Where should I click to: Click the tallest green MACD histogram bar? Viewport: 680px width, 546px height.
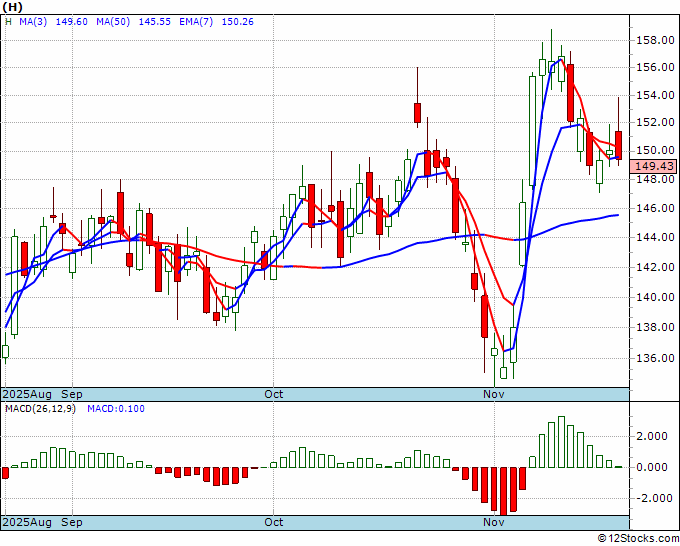(562, 442)
